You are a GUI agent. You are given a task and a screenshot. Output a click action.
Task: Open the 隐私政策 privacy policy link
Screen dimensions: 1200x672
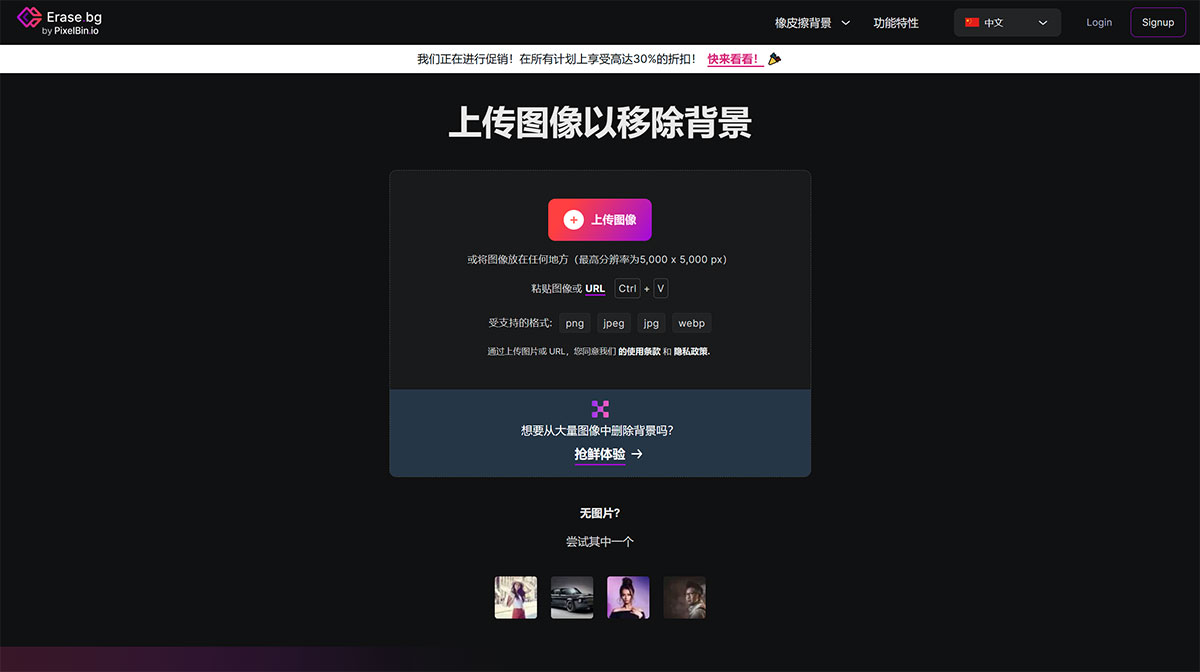(691, 352)
